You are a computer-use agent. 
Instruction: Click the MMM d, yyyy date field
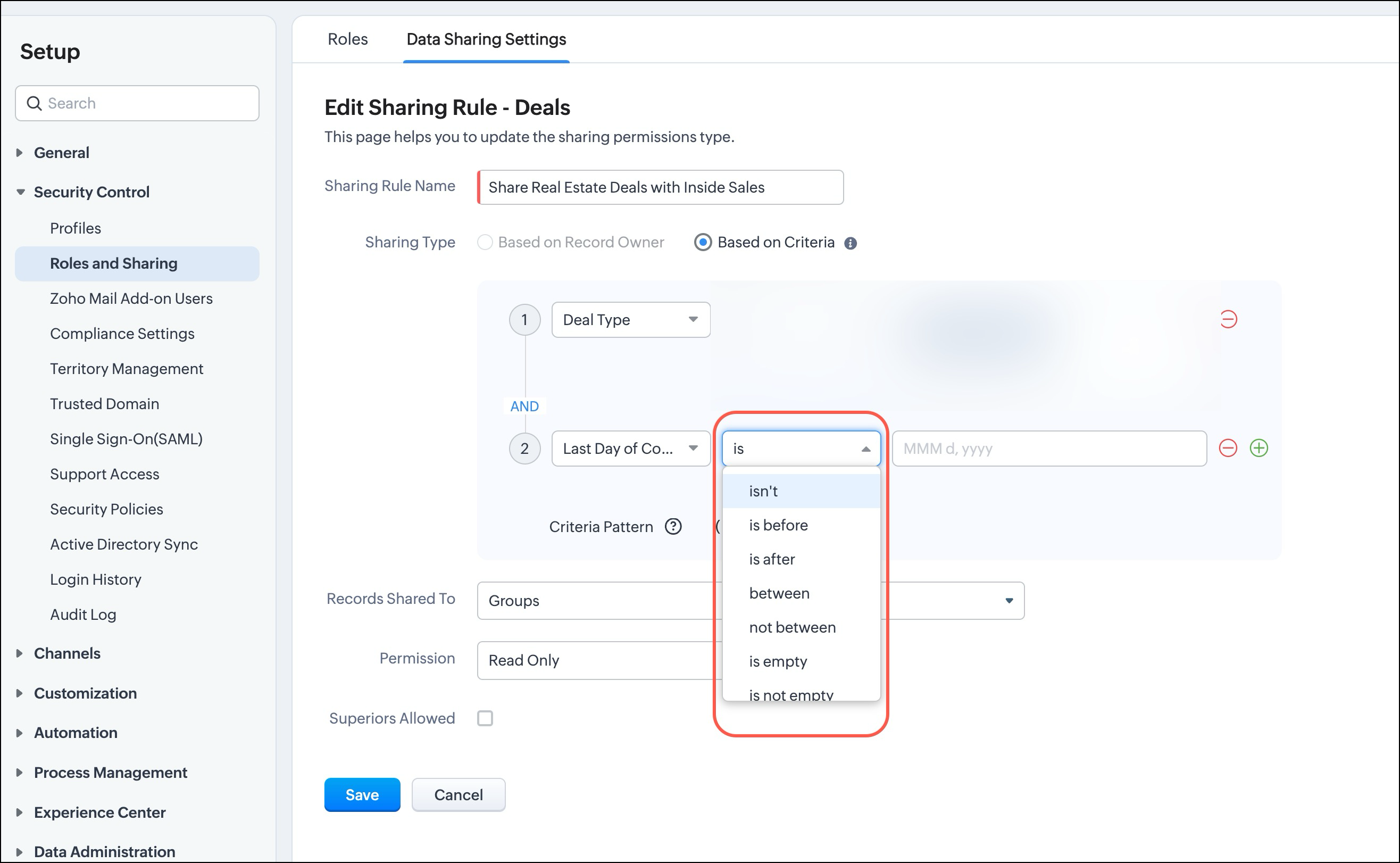pyautogui.click(x=1048, y=449)
